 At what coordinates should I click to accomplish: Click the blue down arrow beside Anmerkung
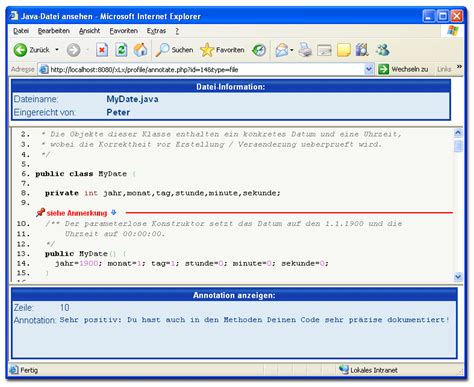point(113,212)
